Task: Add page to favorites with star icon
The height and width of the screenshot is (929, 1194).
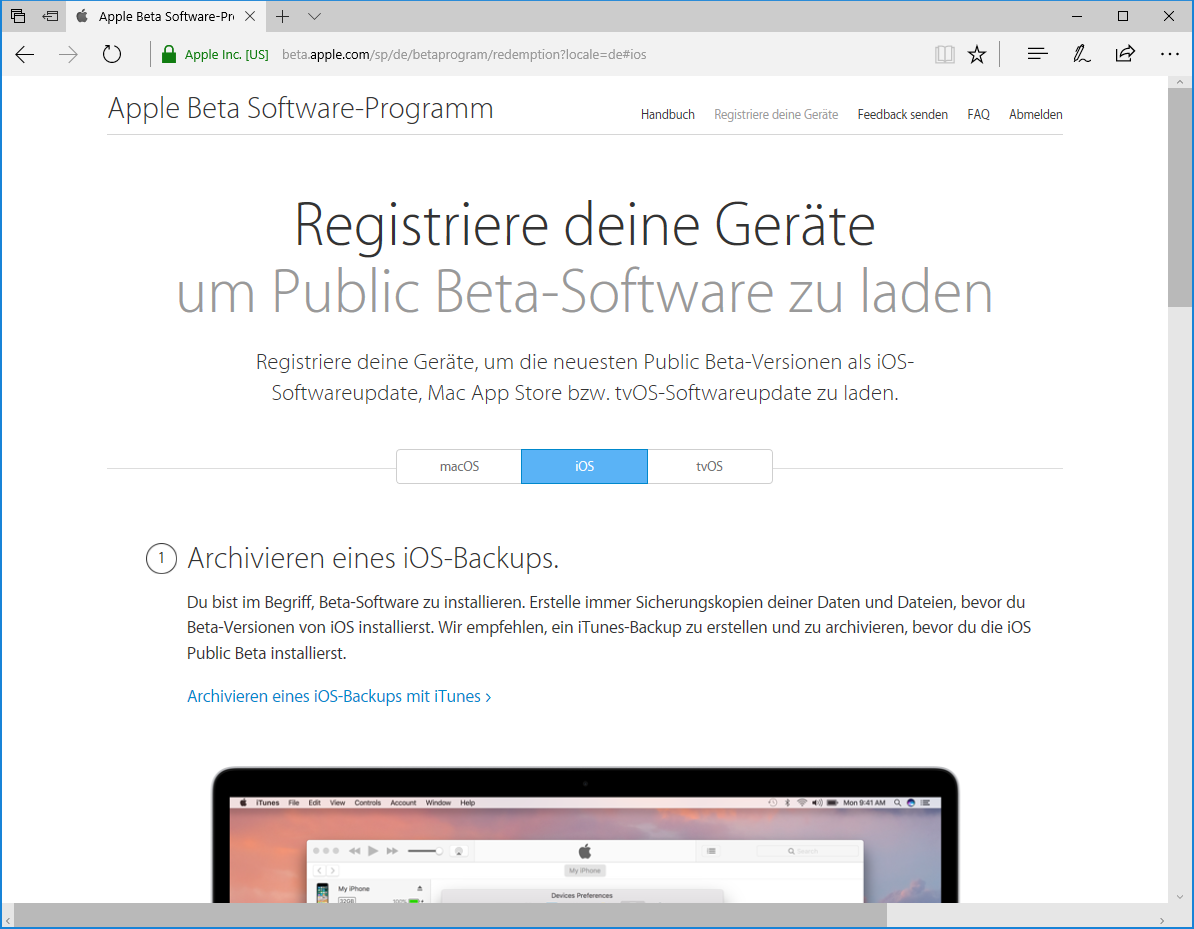Action: 977,55
